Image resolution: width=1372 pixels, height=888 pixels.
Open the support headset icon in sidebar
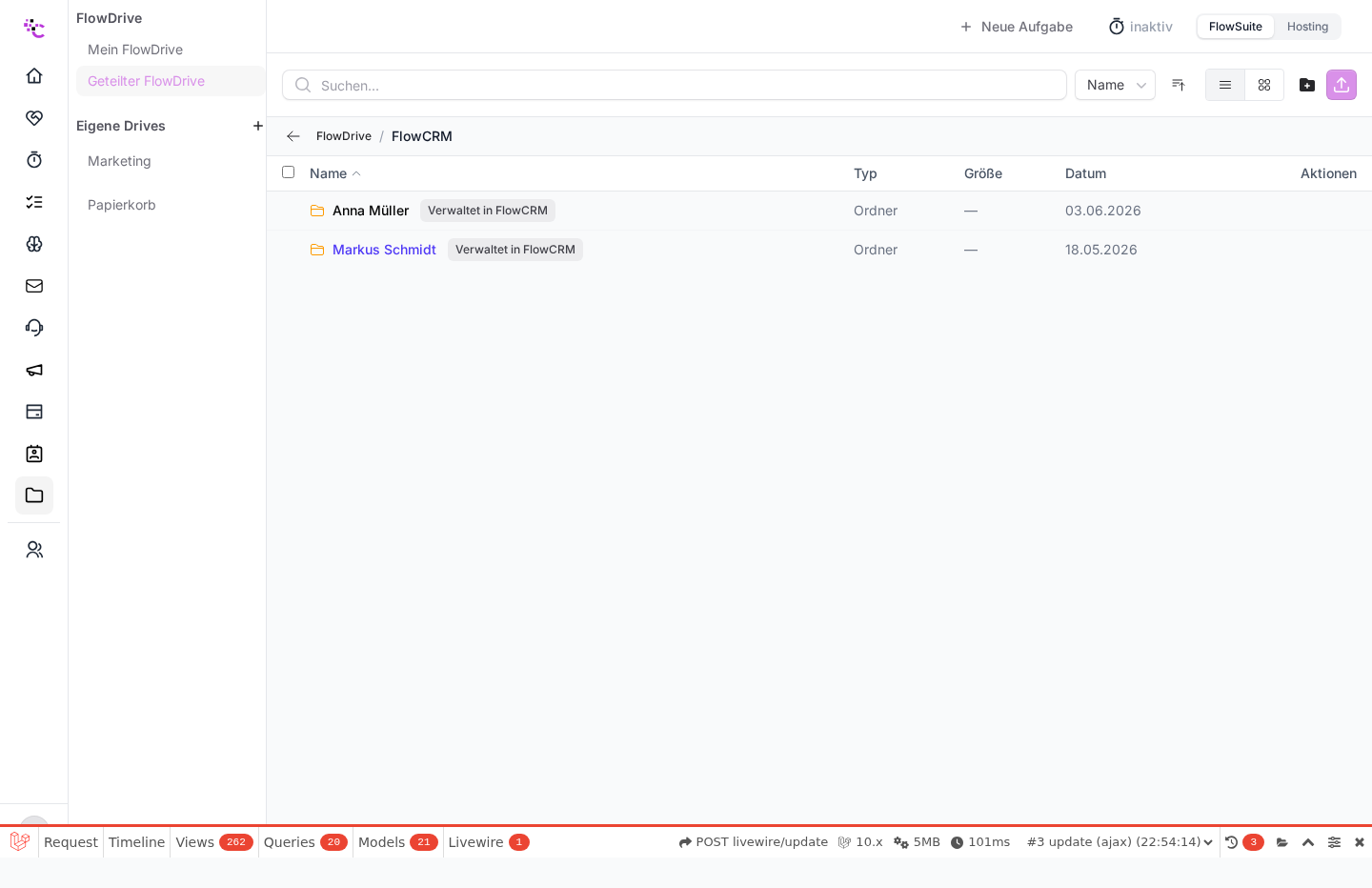pyautogui.click(x=34, y=328)
